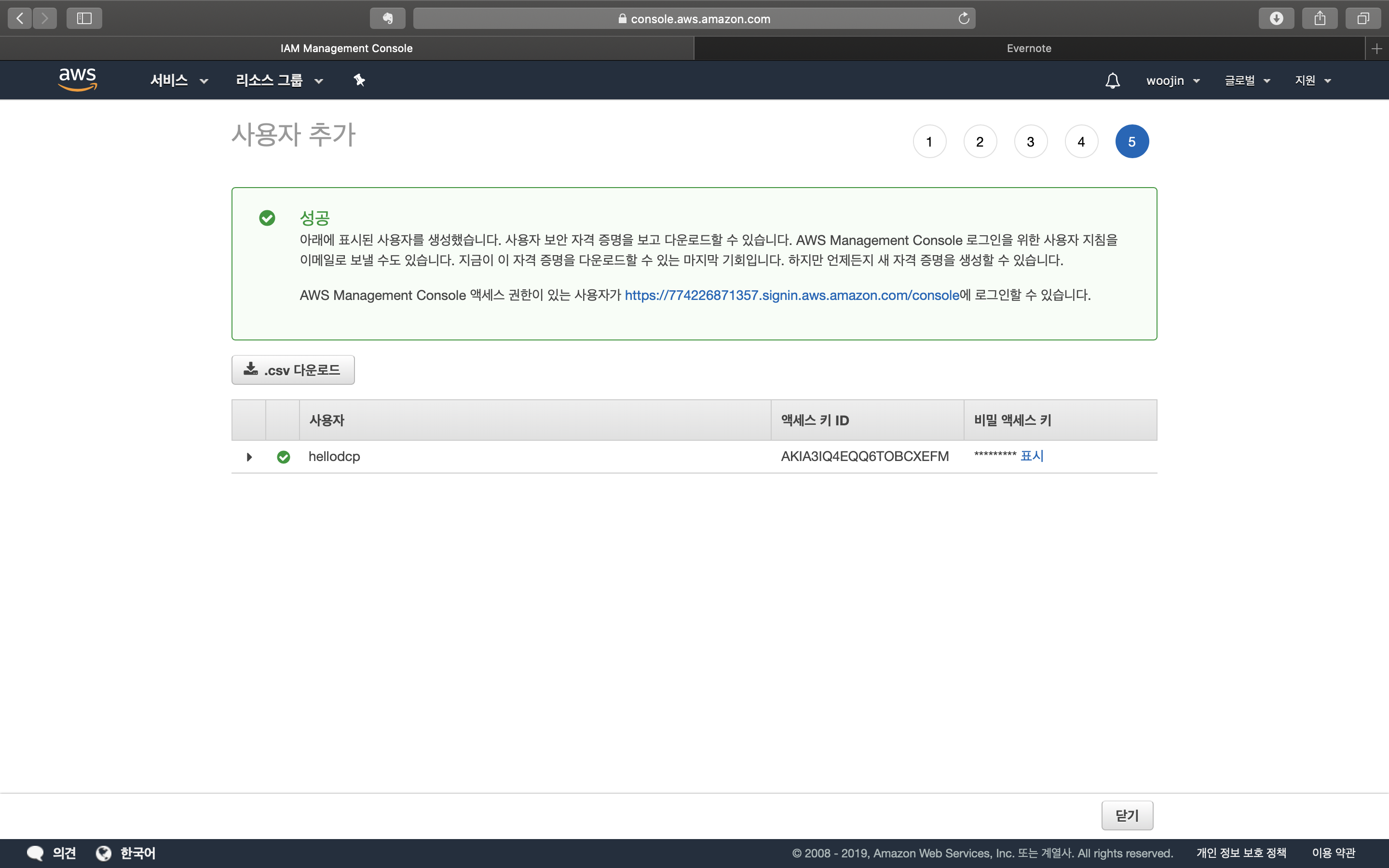Select the access key ID AKIA3IQ4EQQ6TOBCXEFM
1389x868 pixels.
[x=864, y=456]
